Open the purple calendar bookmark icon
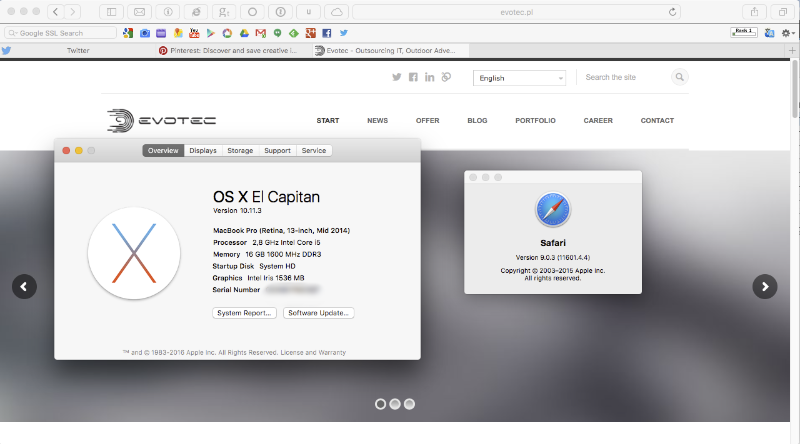Image resolution: width=800 pixels, height=444 pixels. pyautogui.click(x=161, y=33)
